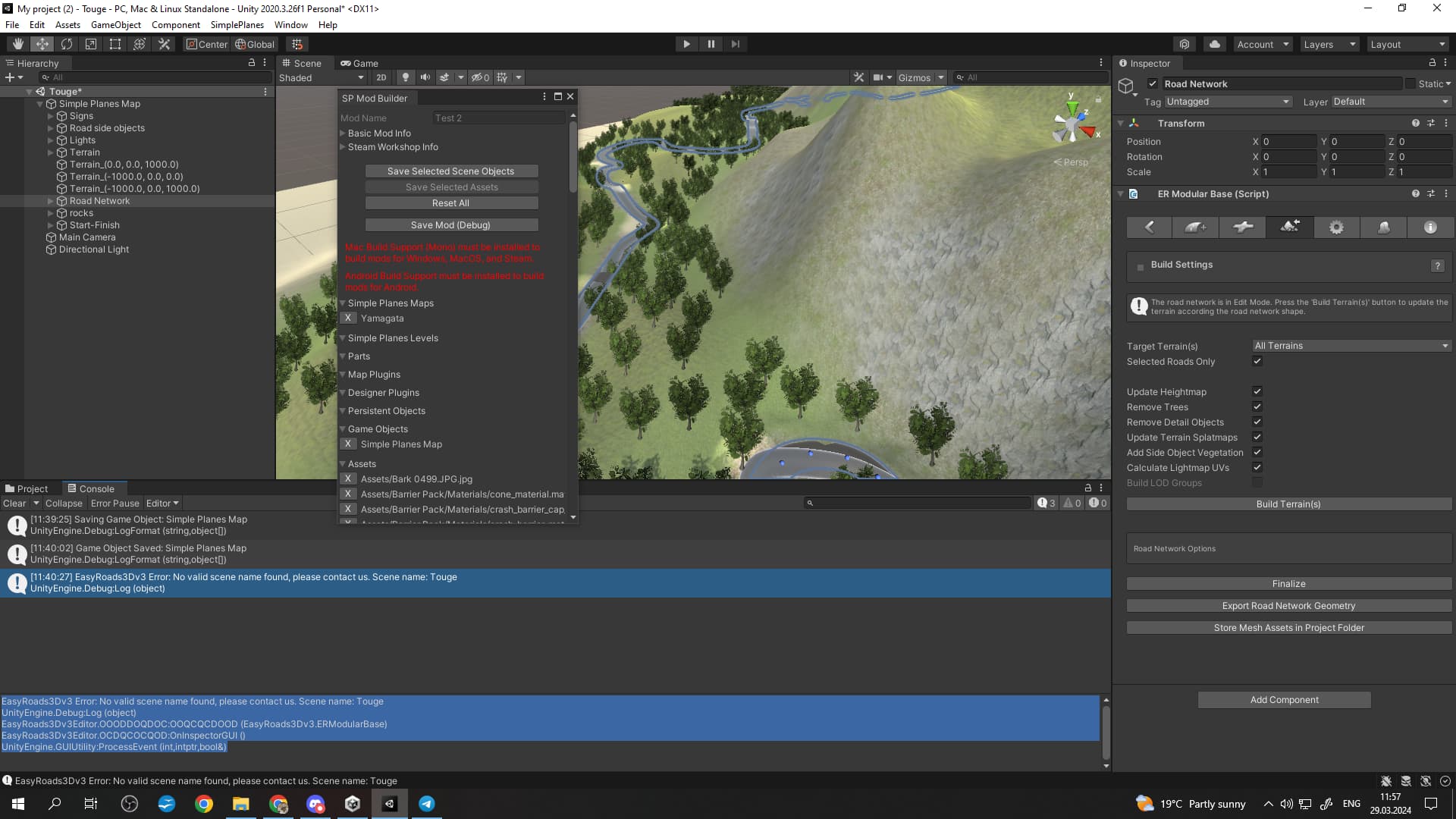Click Save Mod (Debug)
The width and height of the screenshot is (1456, 819).
click(451, 224)
